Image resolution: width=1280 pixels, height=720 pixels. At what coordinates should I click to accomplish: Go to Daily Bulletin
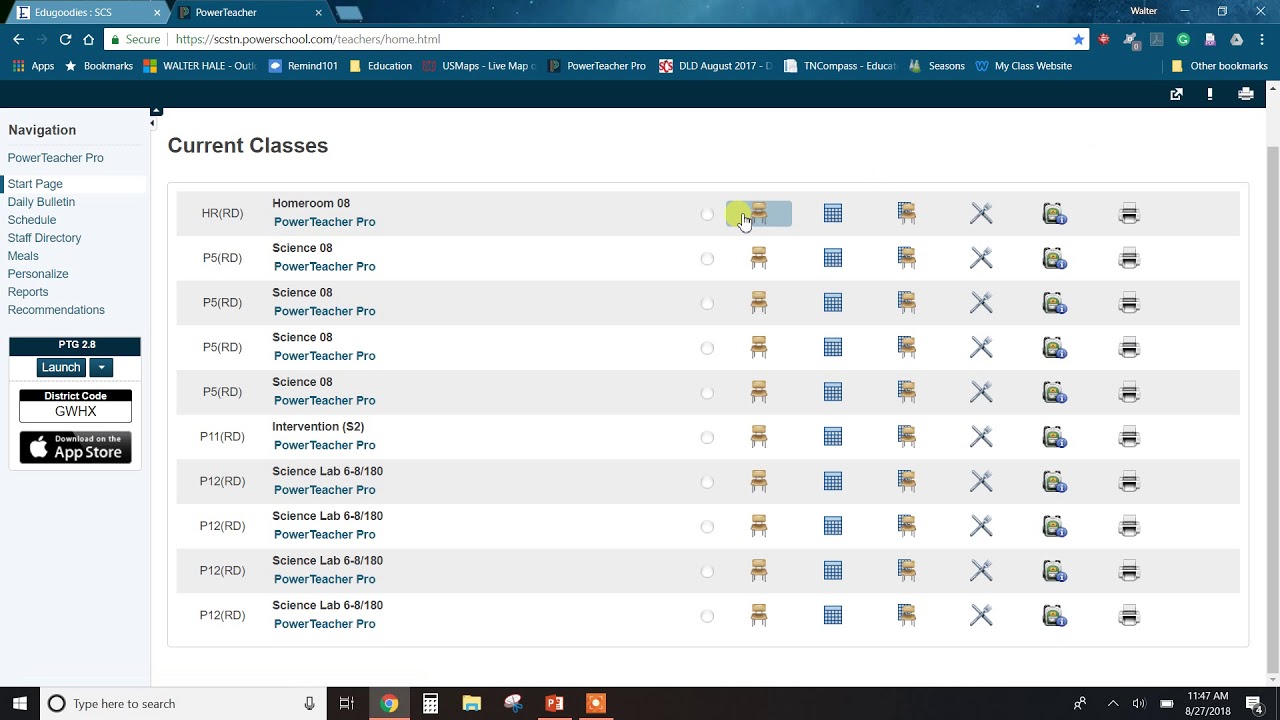pos(41,202)
